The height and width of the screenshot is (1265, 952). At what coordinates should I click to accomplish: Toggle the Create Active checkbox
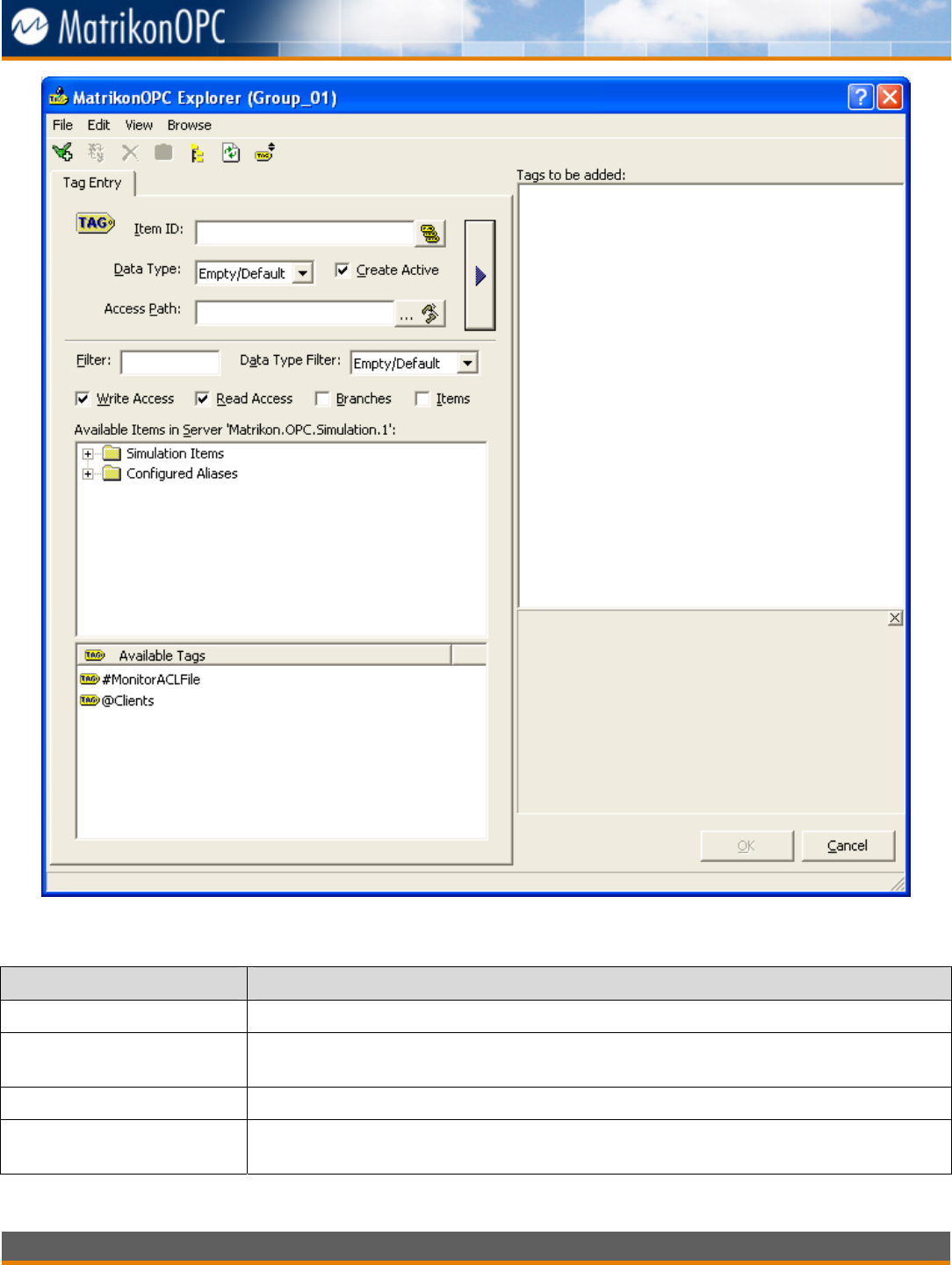coord(343,270)
